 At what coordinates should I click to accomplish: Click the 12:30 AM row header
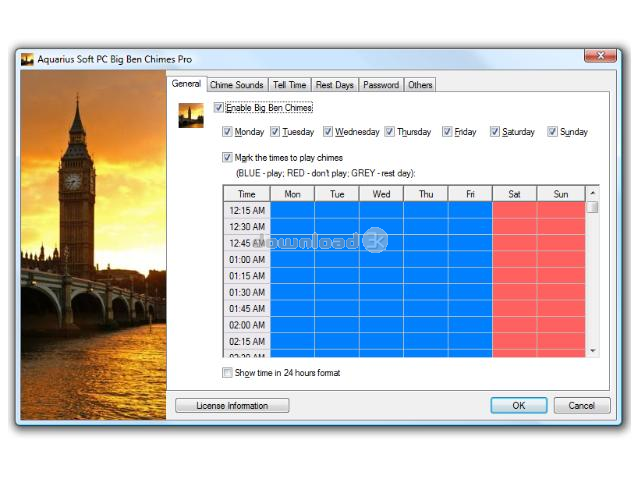tap(247, 227)
